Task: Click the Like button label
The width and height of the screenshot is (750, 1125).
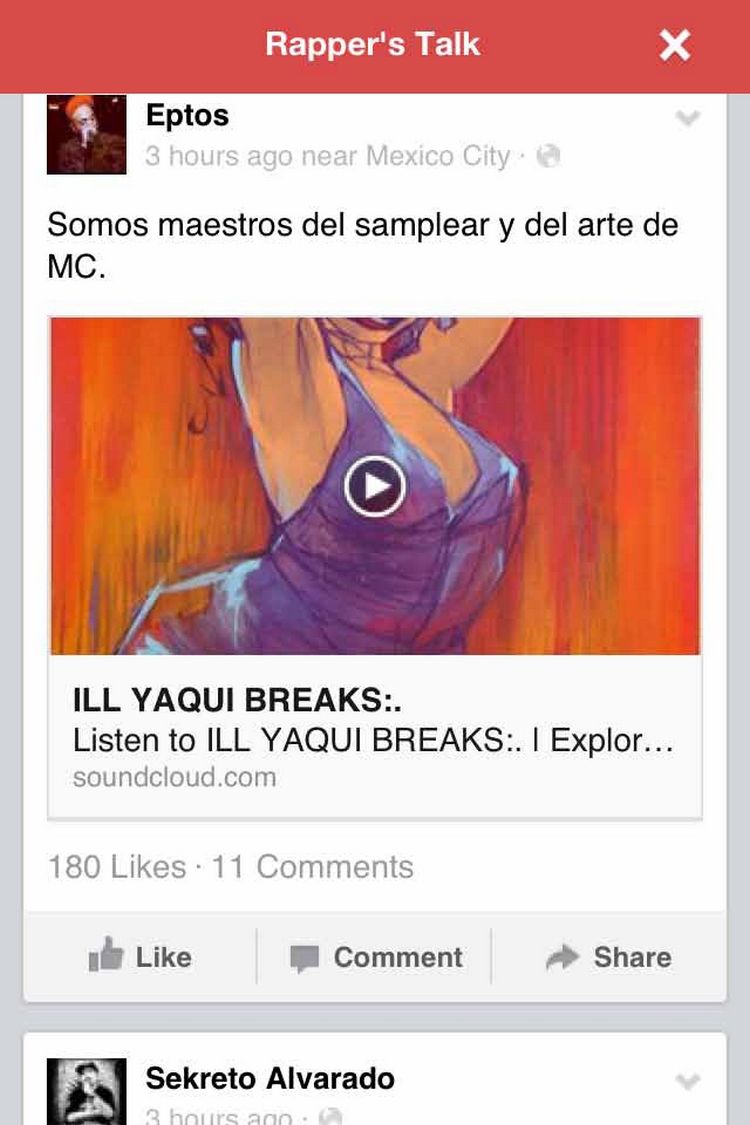Action: click(164, 957)
